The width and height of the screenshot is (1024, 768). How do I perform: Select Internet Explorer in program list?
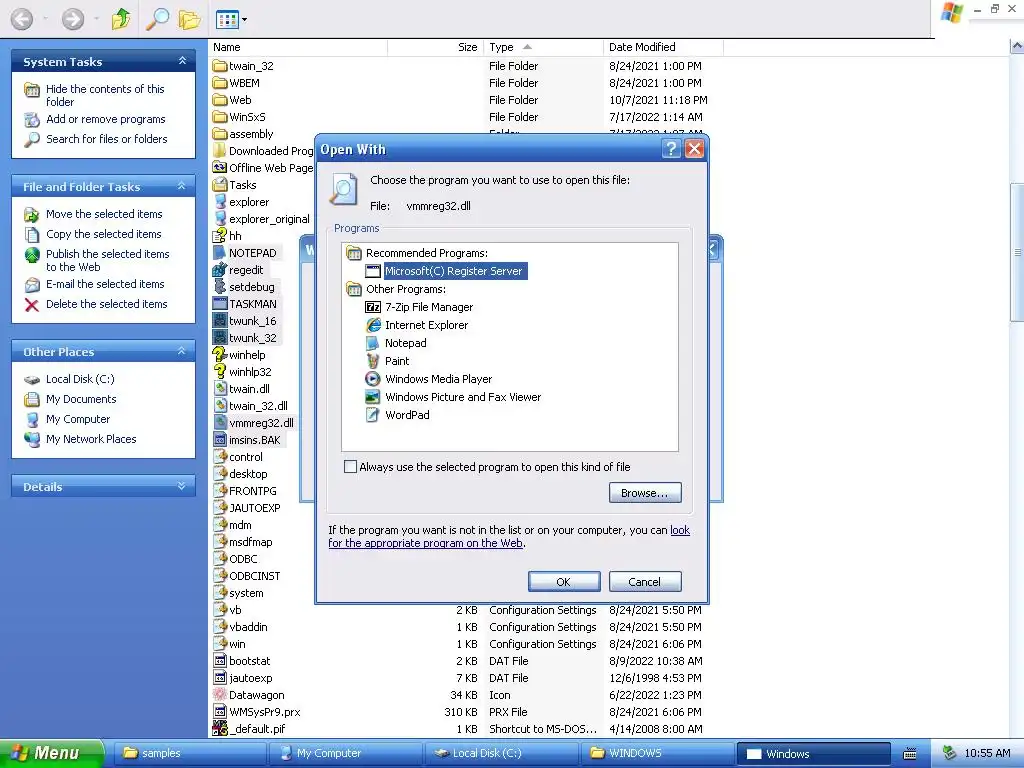pos(426,325)
